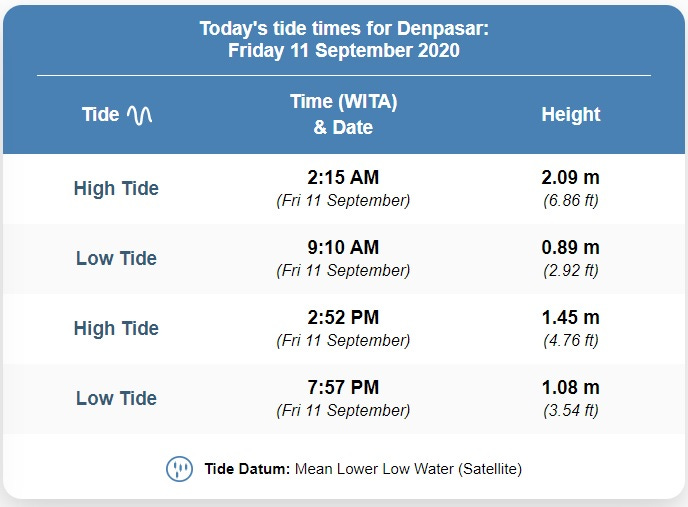The width and height of the screenshot is (688, 507).
Task: Click the first High Tide label
Action: coord(116,188)
